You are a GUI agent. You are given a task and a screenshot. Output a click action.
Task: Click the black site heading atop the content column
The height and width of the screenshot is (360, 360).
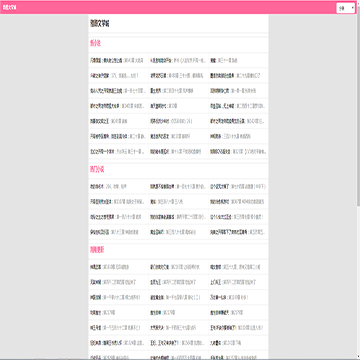100,24
